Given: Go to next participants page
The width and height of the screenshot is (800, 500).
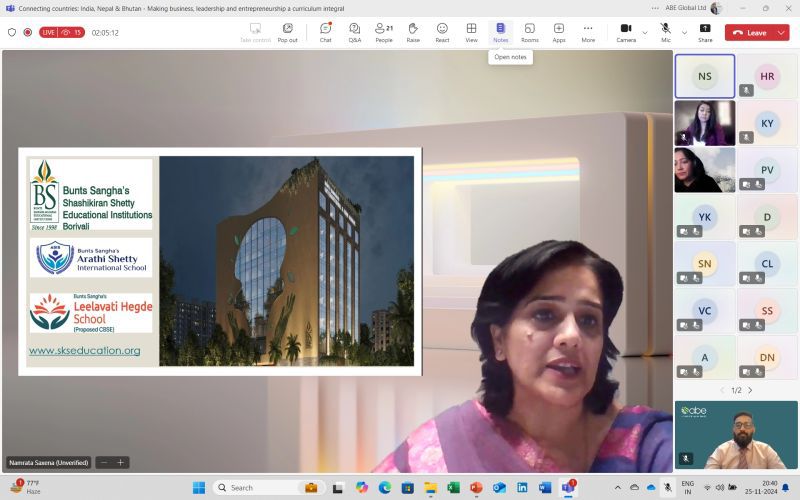Looking at the screenshot, I should [750, 390].
